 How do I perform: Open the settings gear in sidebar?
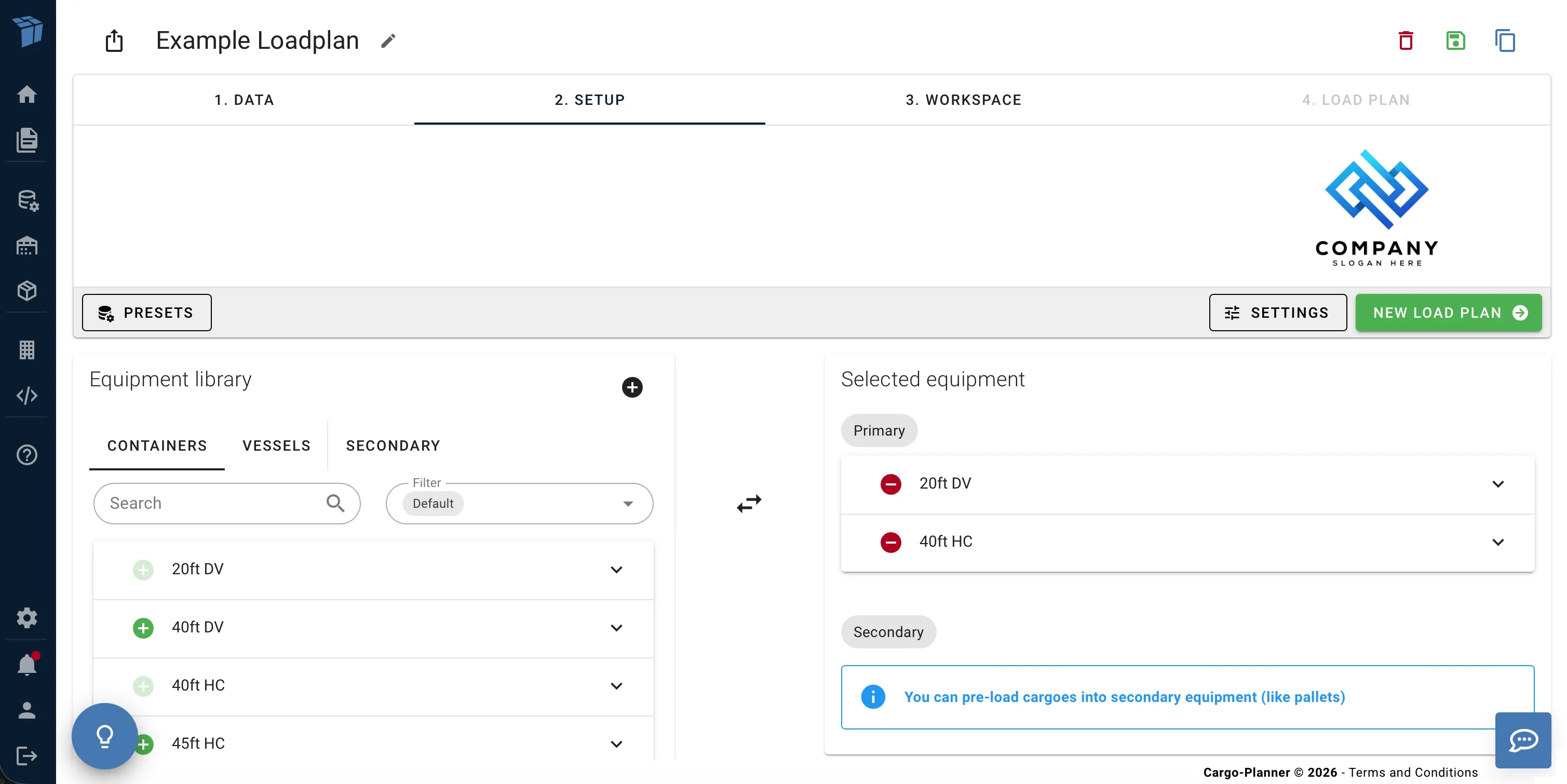point(27,618)
